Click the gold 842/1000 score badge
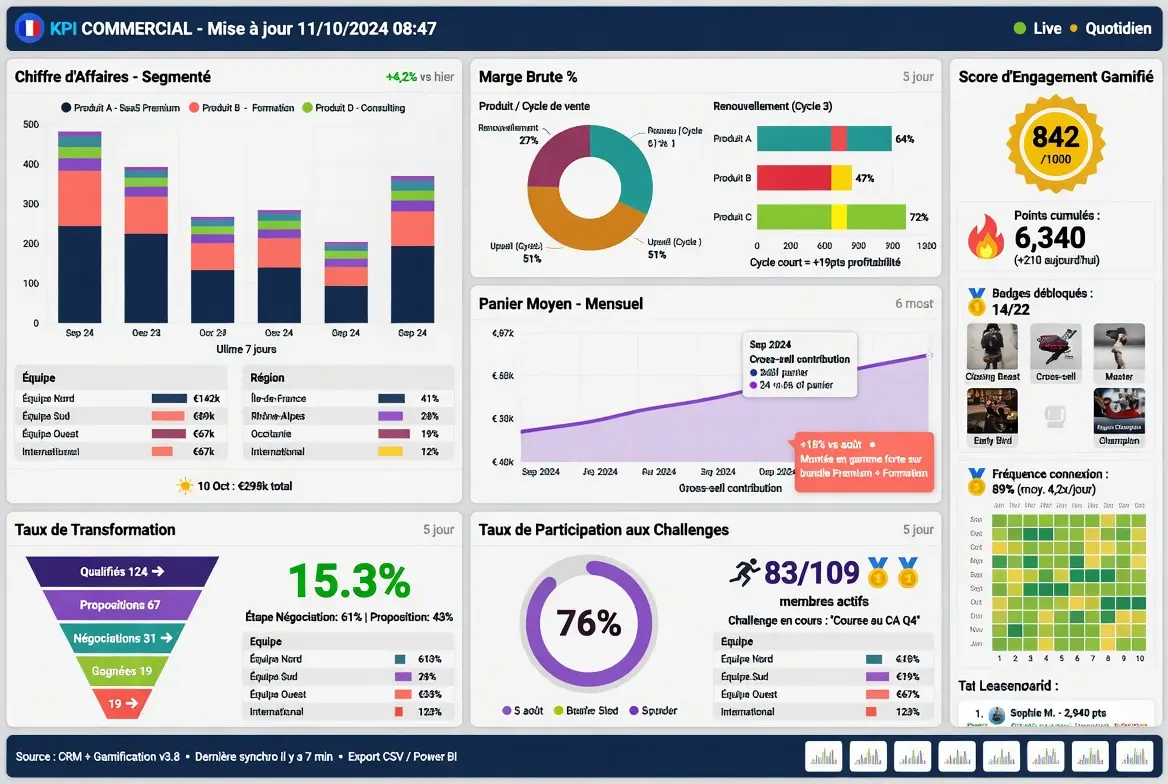This screenshot has width=1168, height=784. tap(1056, 144)
